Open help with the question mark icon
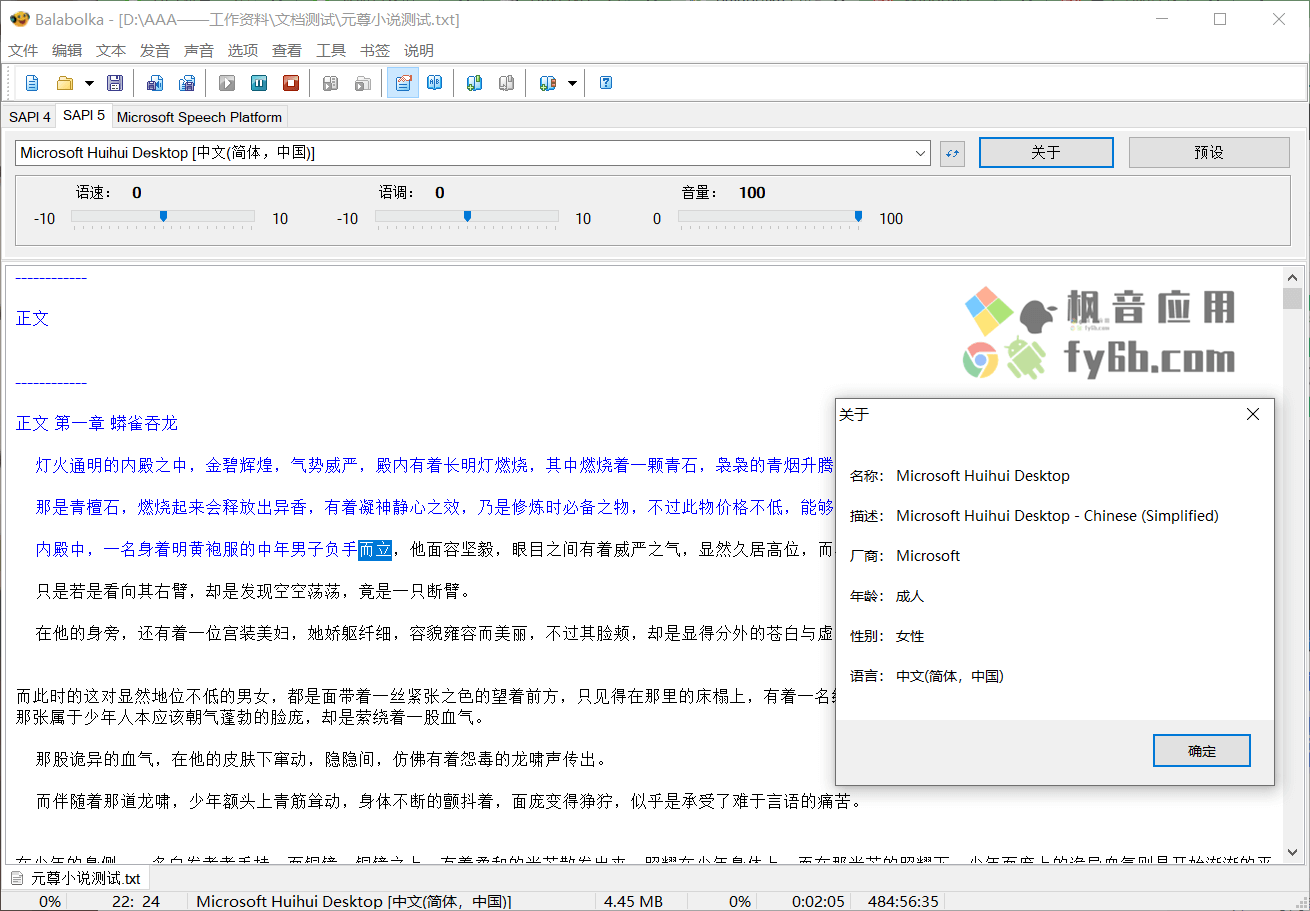Viewport: 1310px width, 911px height. click(x=606, y=83)
